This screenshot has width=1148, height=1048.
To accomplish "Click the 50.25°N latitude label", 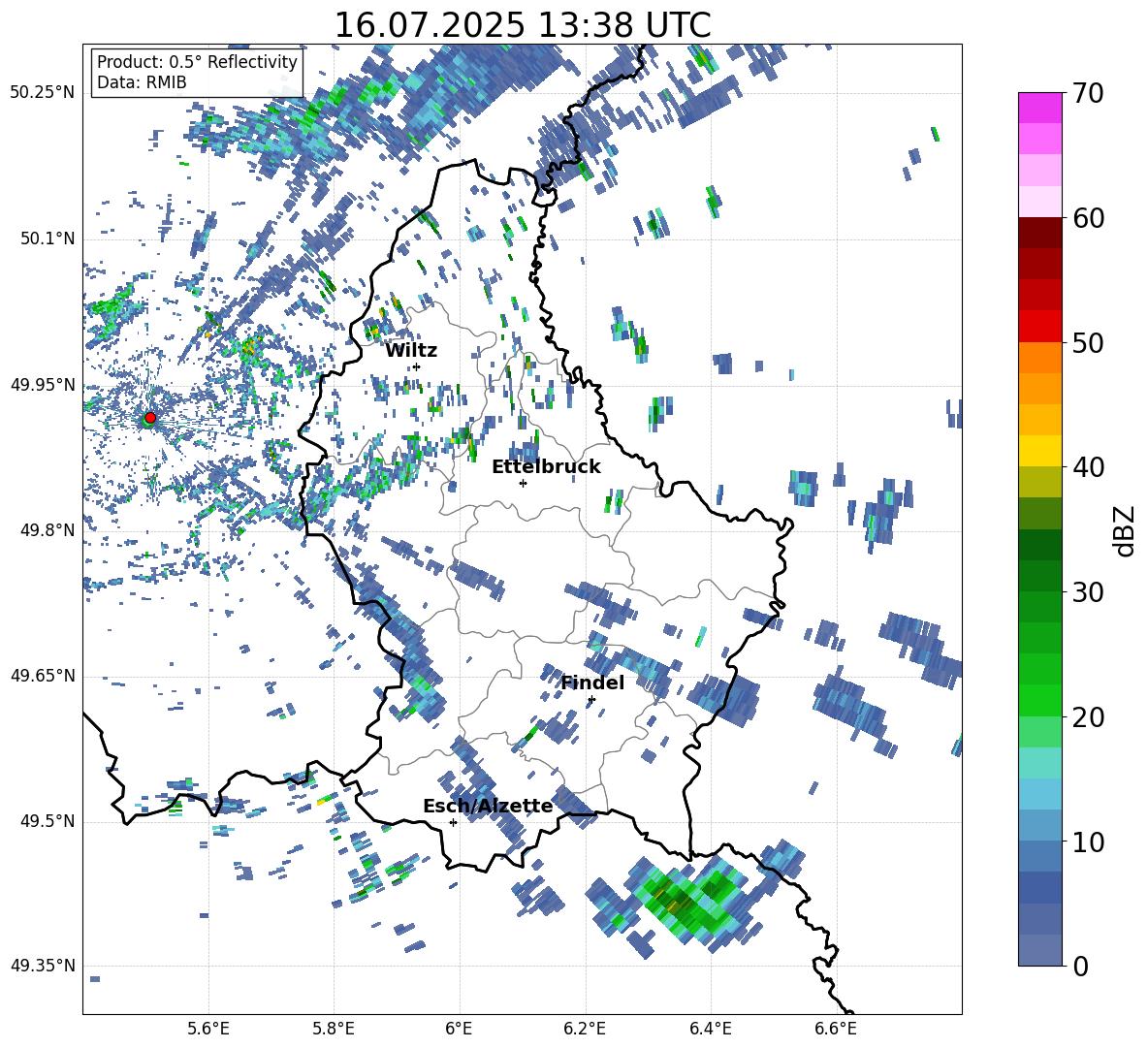I will pyautogui.click(x=44, y=93).
